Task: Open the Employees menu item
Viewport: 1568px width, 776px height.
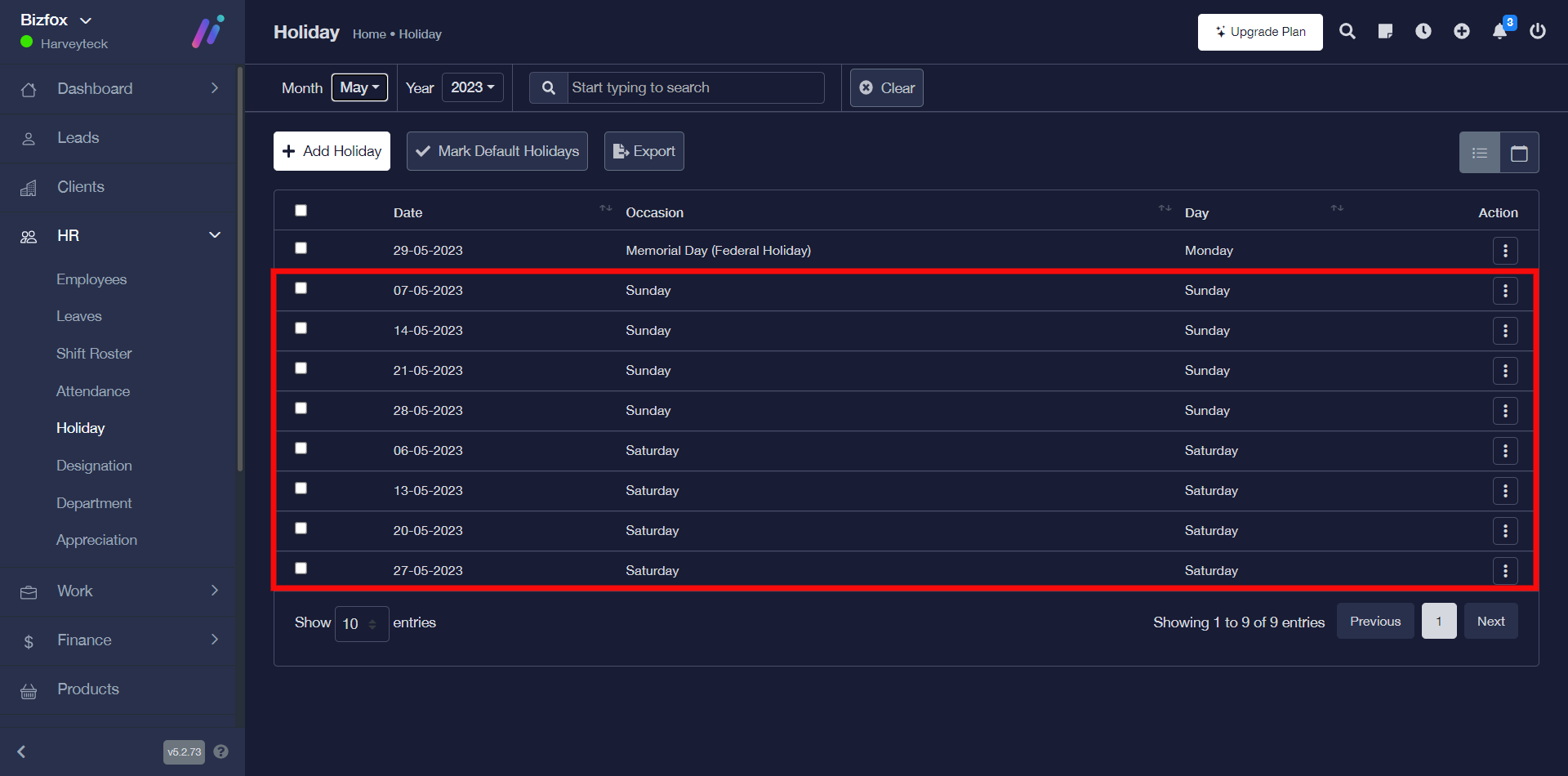Action: [91, 279]
